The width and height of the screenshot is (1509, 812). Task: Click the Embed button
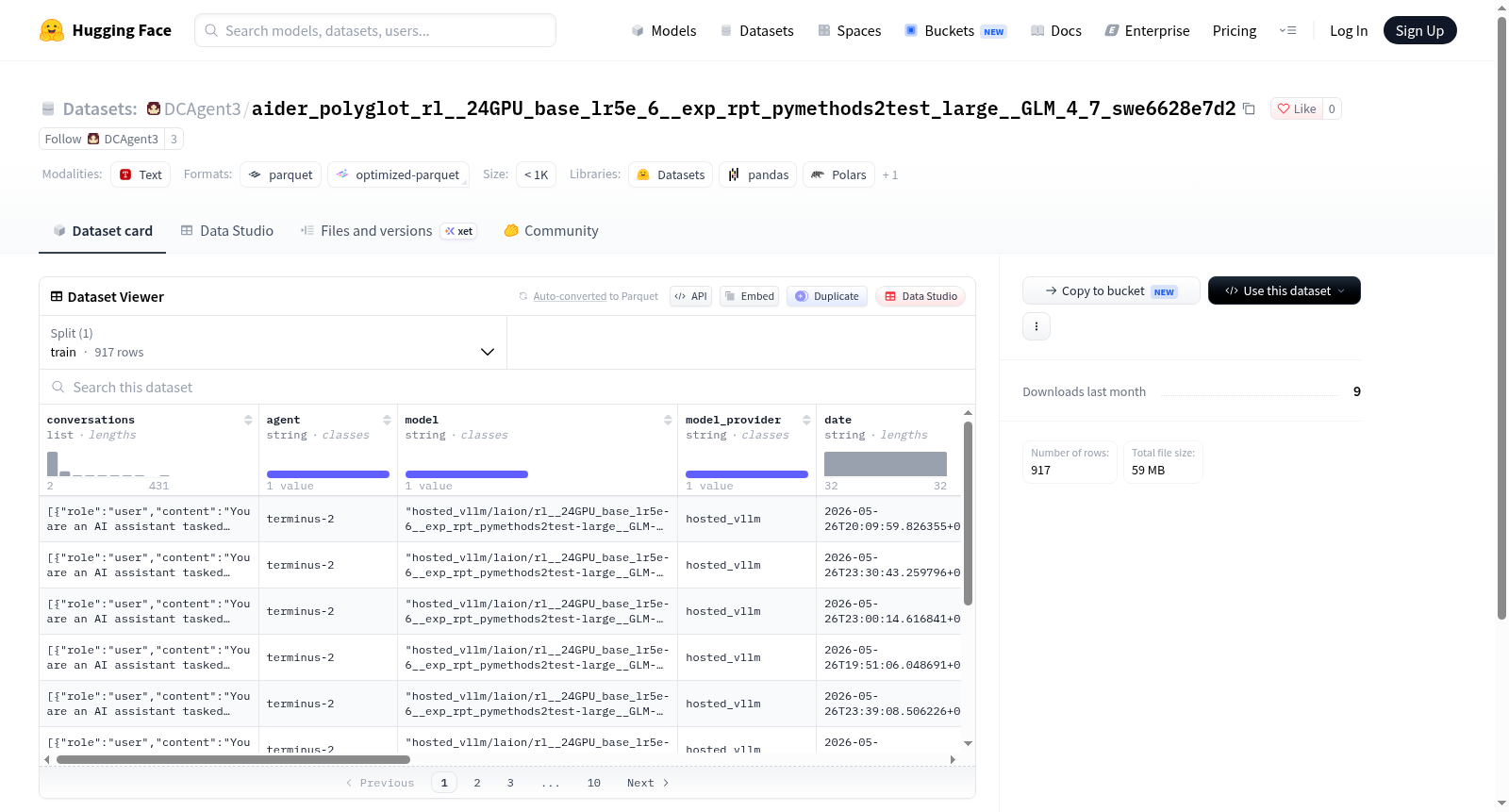tap(749, 296)
